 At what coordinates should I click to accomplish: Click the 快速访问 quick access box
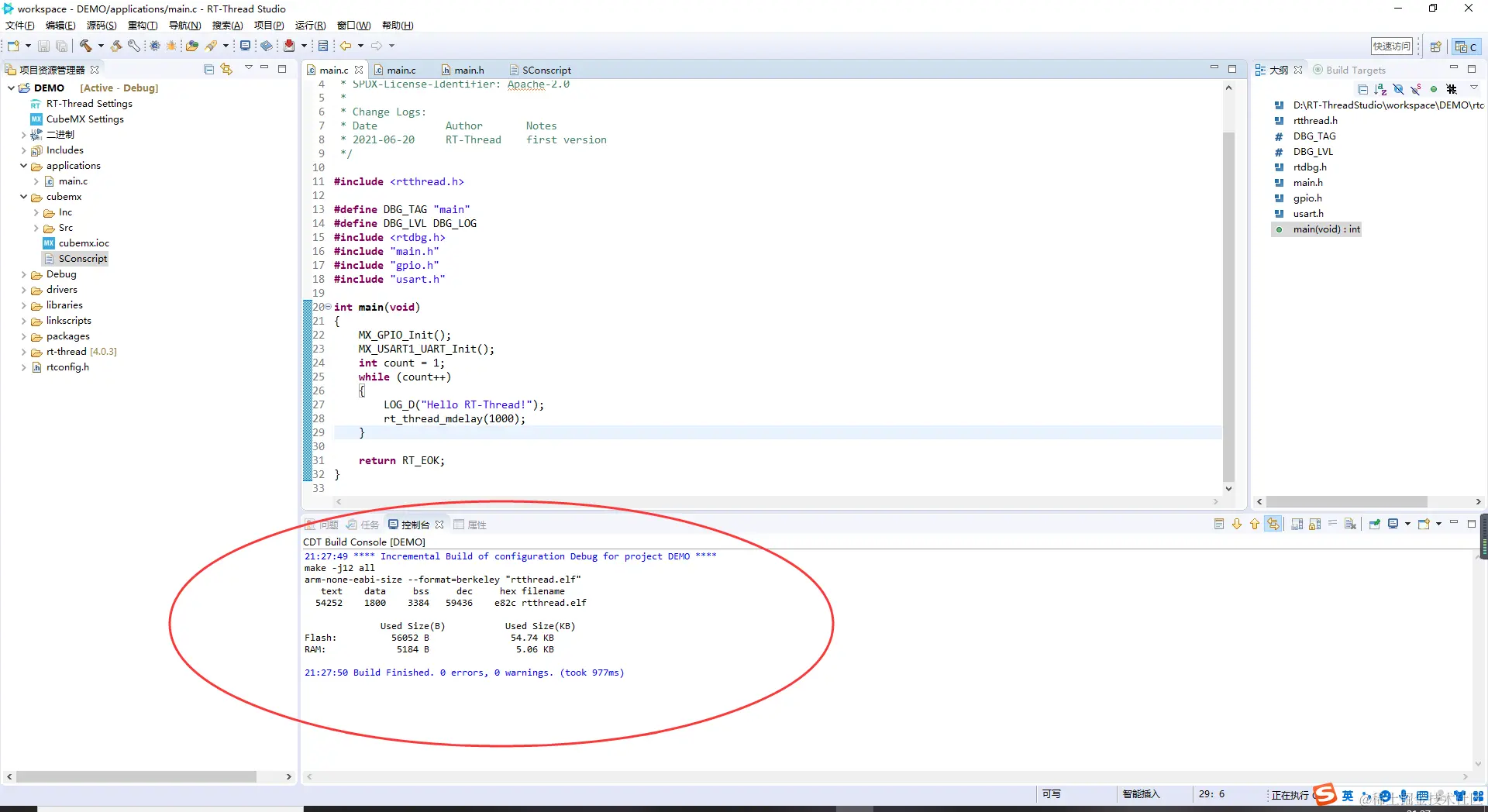pyautogui.click(x=1392, y=46)
